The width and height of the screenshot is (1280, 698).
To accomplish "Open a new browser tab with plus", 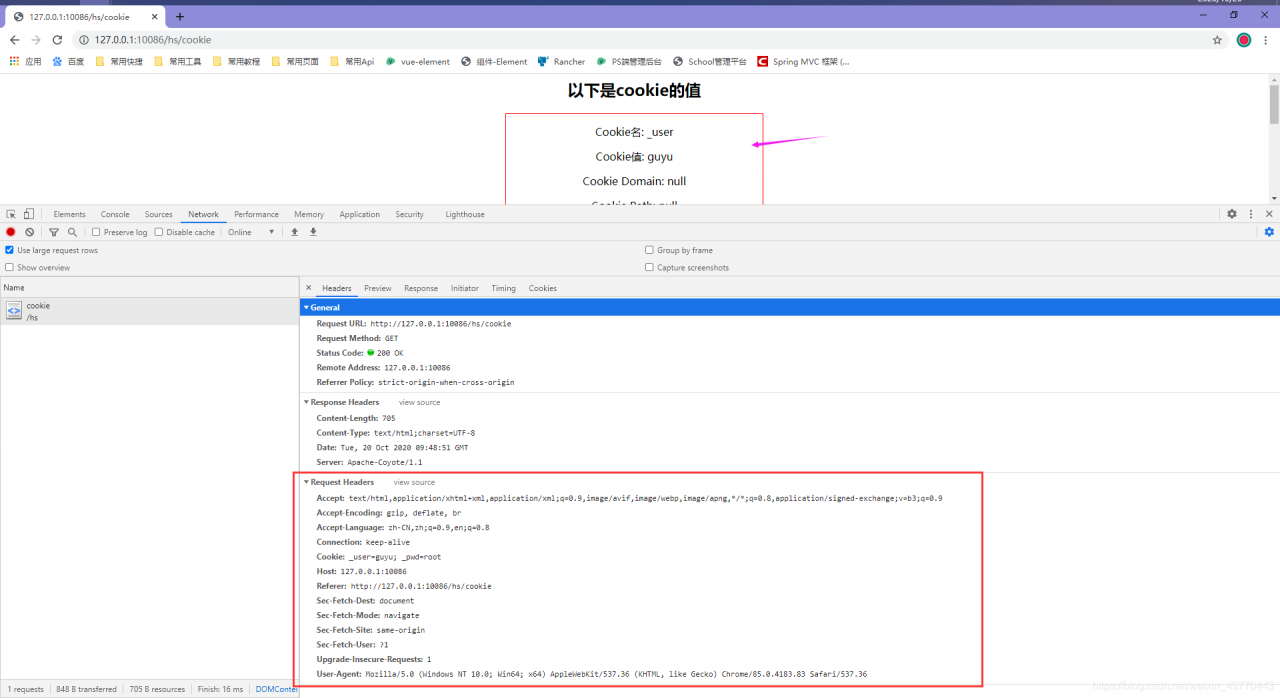I will tap(180, 17).
